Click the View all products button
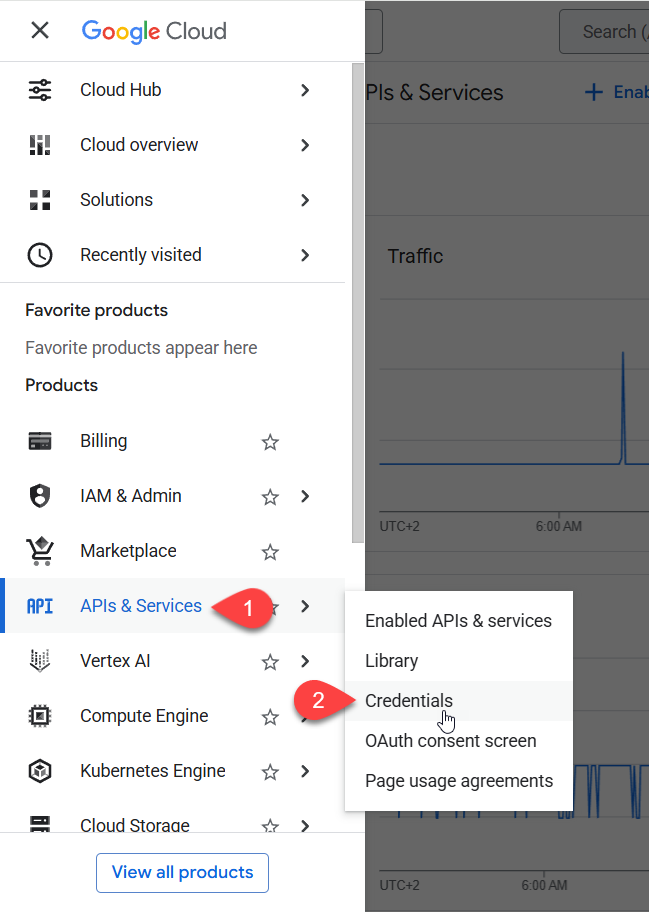 click(x=182, y=872)
